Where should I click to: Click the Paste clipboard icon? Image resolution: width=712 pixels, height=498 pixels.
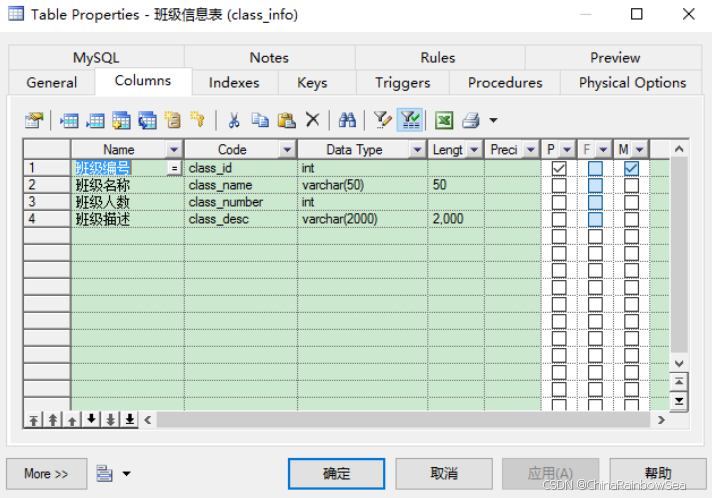pos(286,121)
